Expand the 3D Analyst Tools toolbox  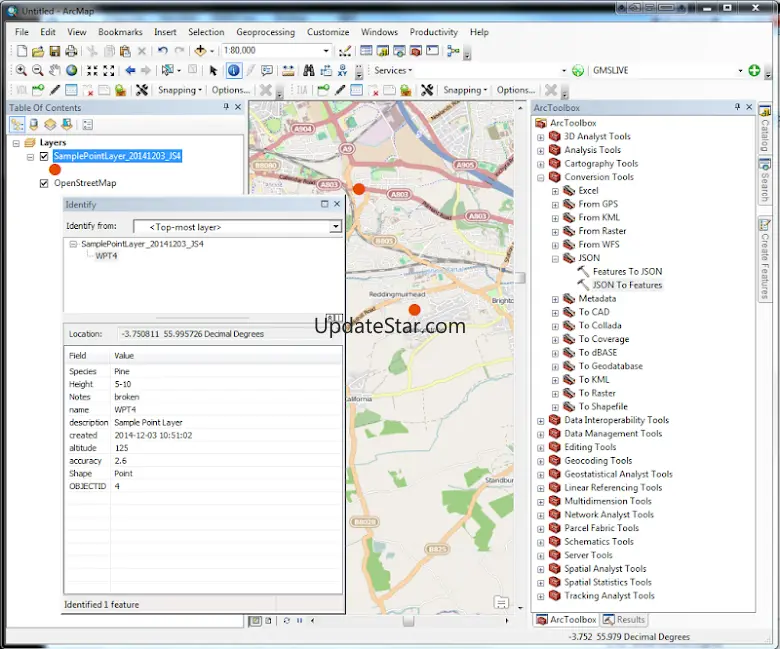click(541, 137)
